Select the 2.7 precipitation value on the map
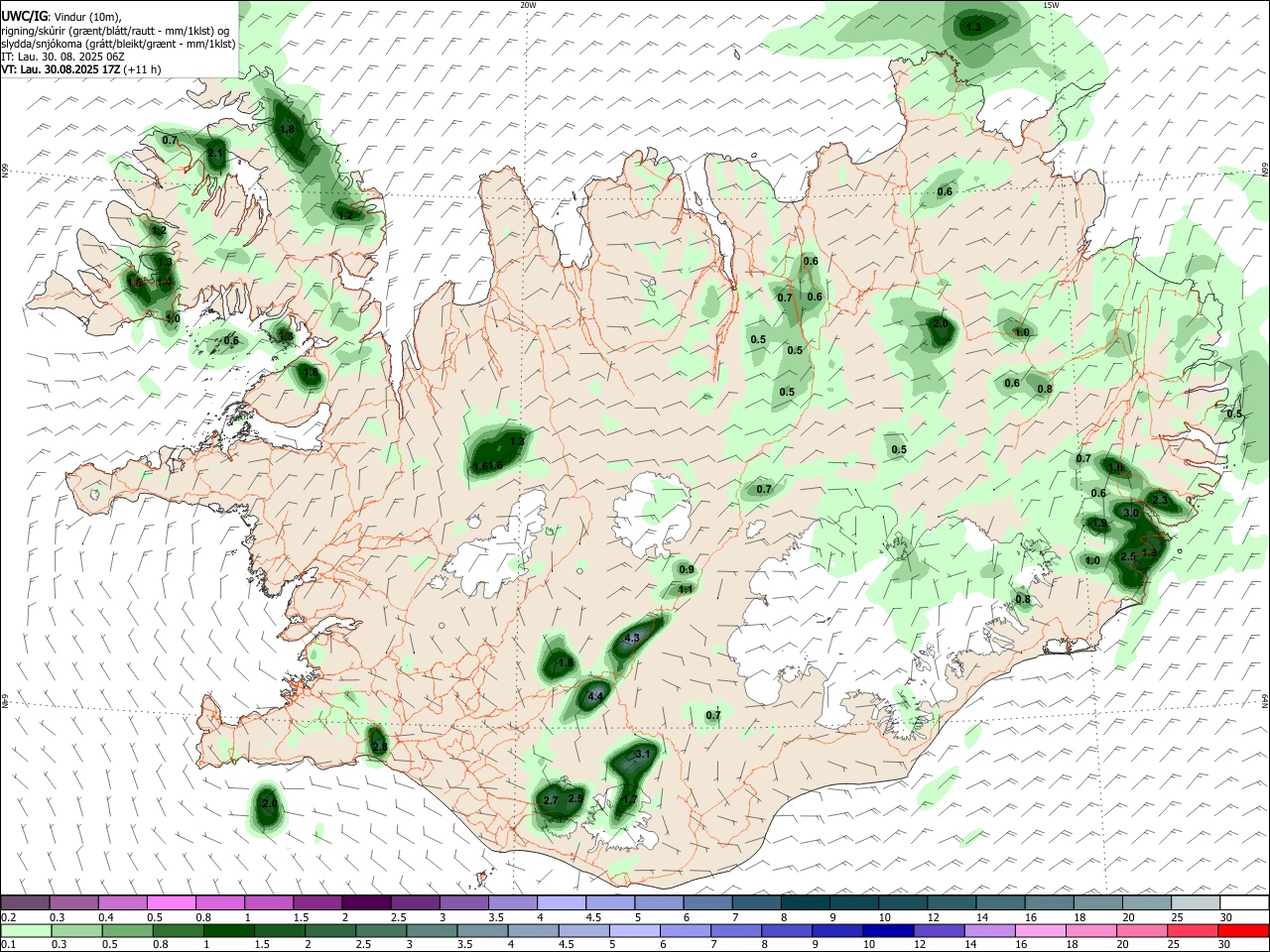 (551, 800)
